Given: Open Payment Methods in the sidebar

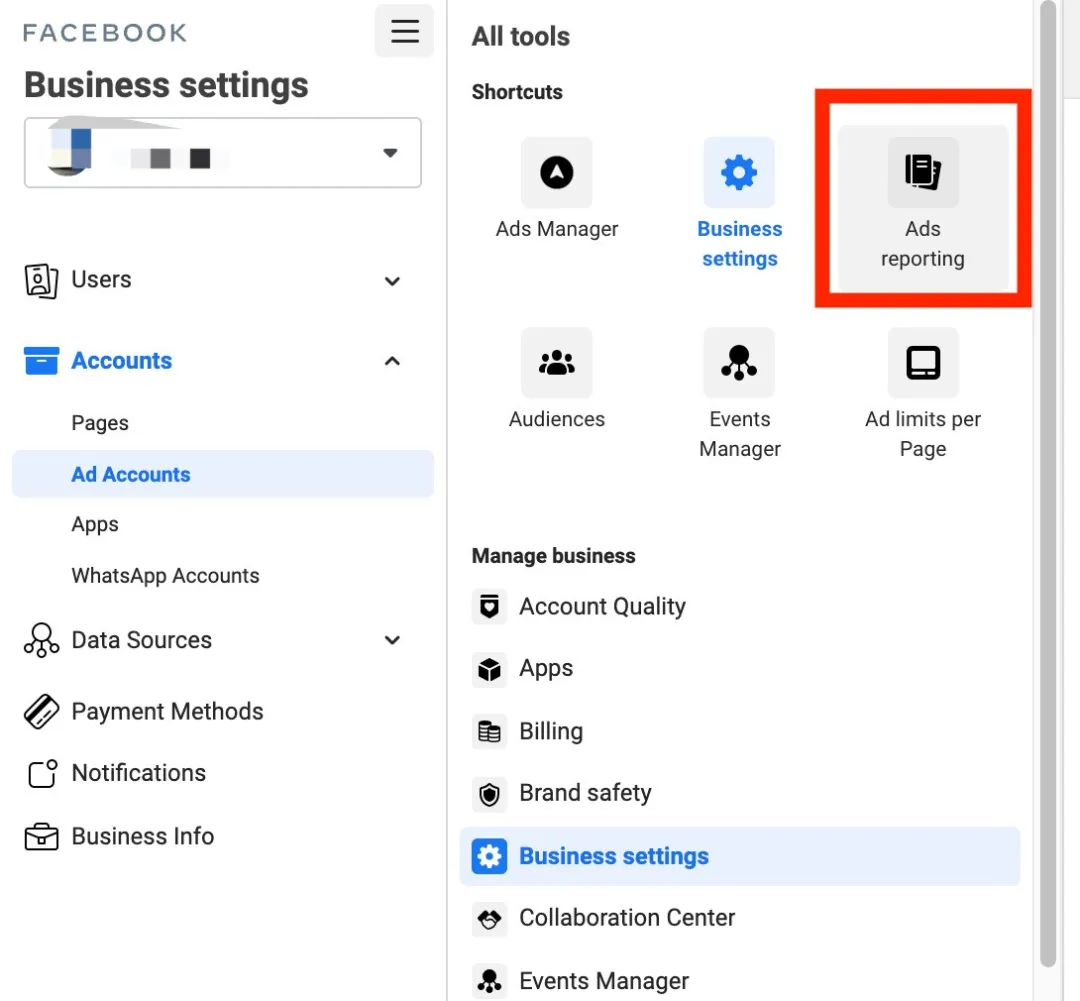Looking at the screenshot, I should (x=167, y=712).
